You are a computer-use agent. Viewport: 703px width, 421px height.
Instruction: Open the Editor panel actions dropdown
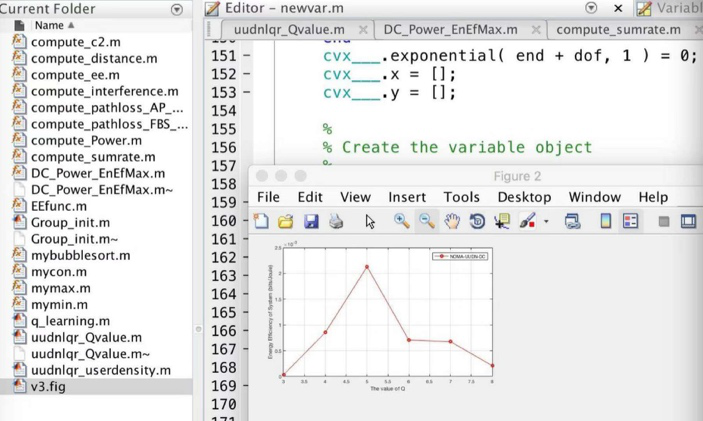590,8
